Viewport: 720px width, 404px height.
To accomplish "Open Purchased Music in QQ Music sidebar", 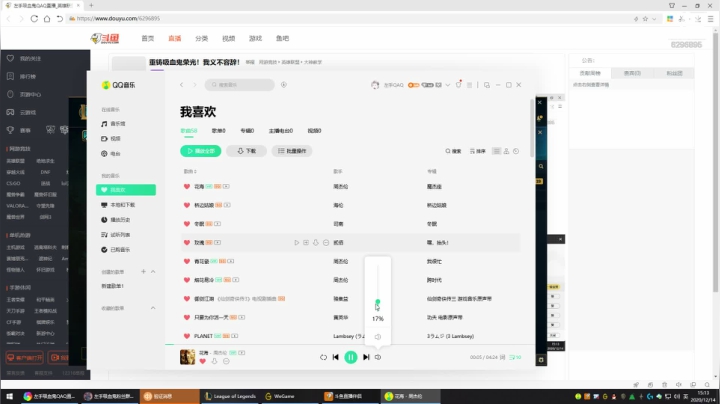I will coord(116,250).
